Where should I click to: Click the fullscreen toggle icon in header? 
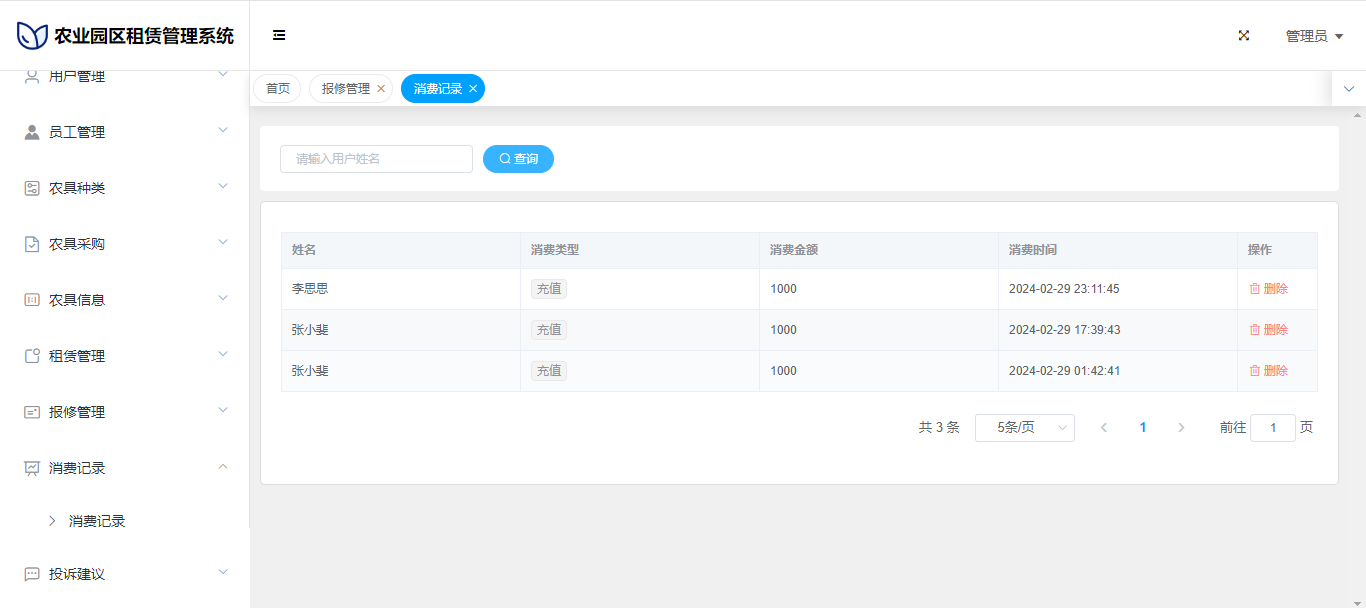(x=1244, y=35)
